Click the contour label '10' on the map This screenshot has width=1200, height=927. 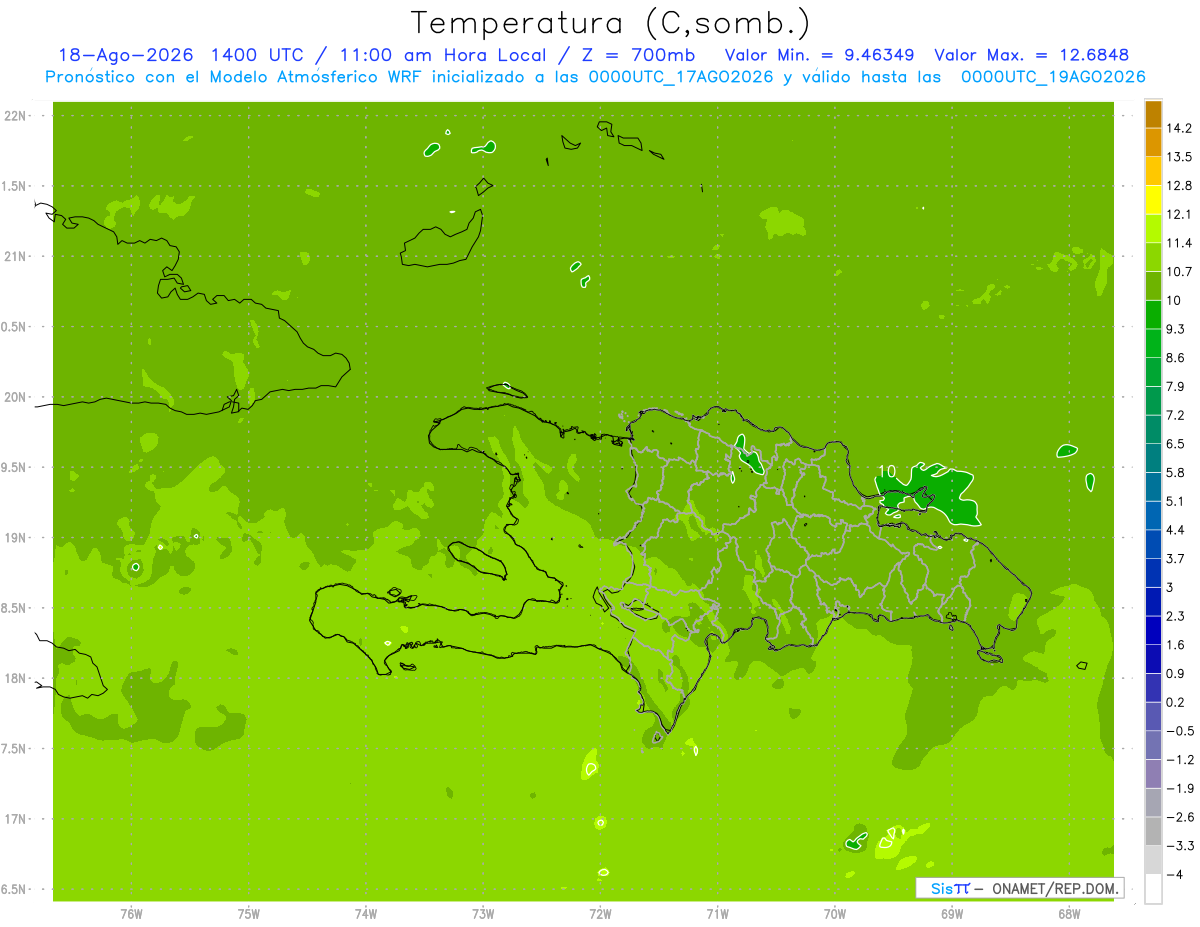pyautogui.click(x=886, y=471)
